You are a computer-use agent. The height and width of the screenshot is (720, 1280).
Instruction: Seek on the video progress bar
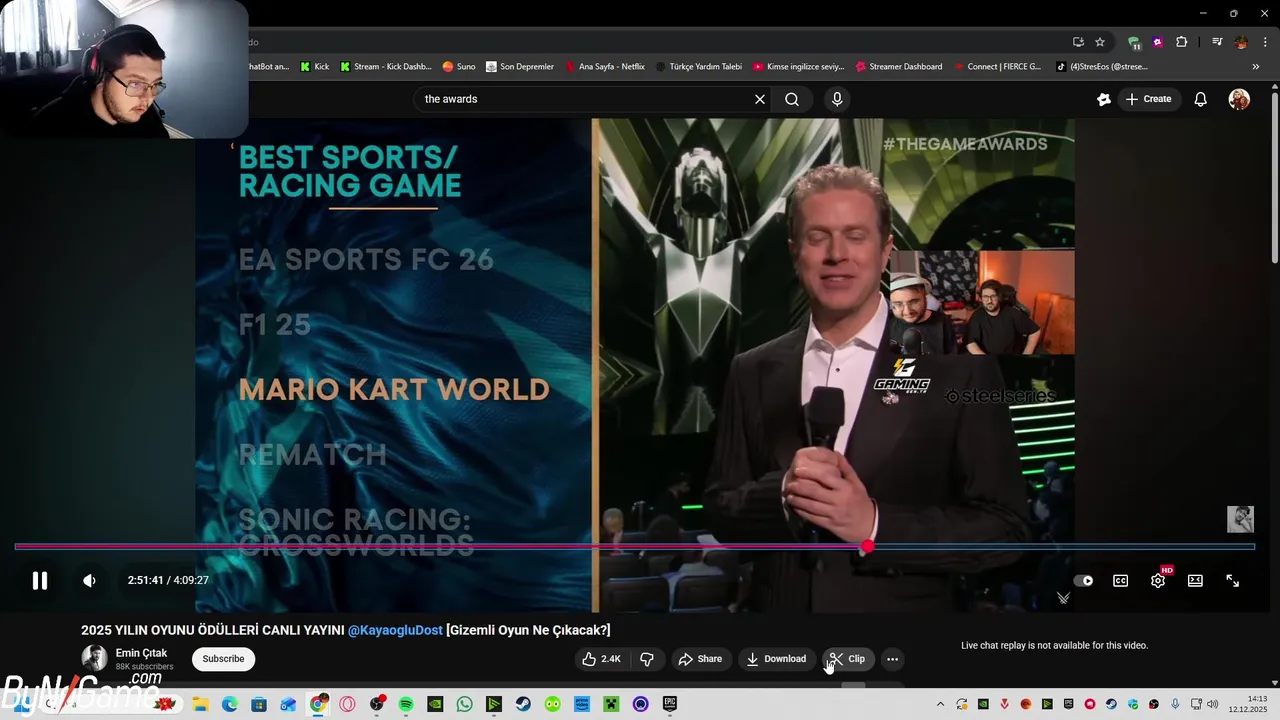(x=635, y=546)
